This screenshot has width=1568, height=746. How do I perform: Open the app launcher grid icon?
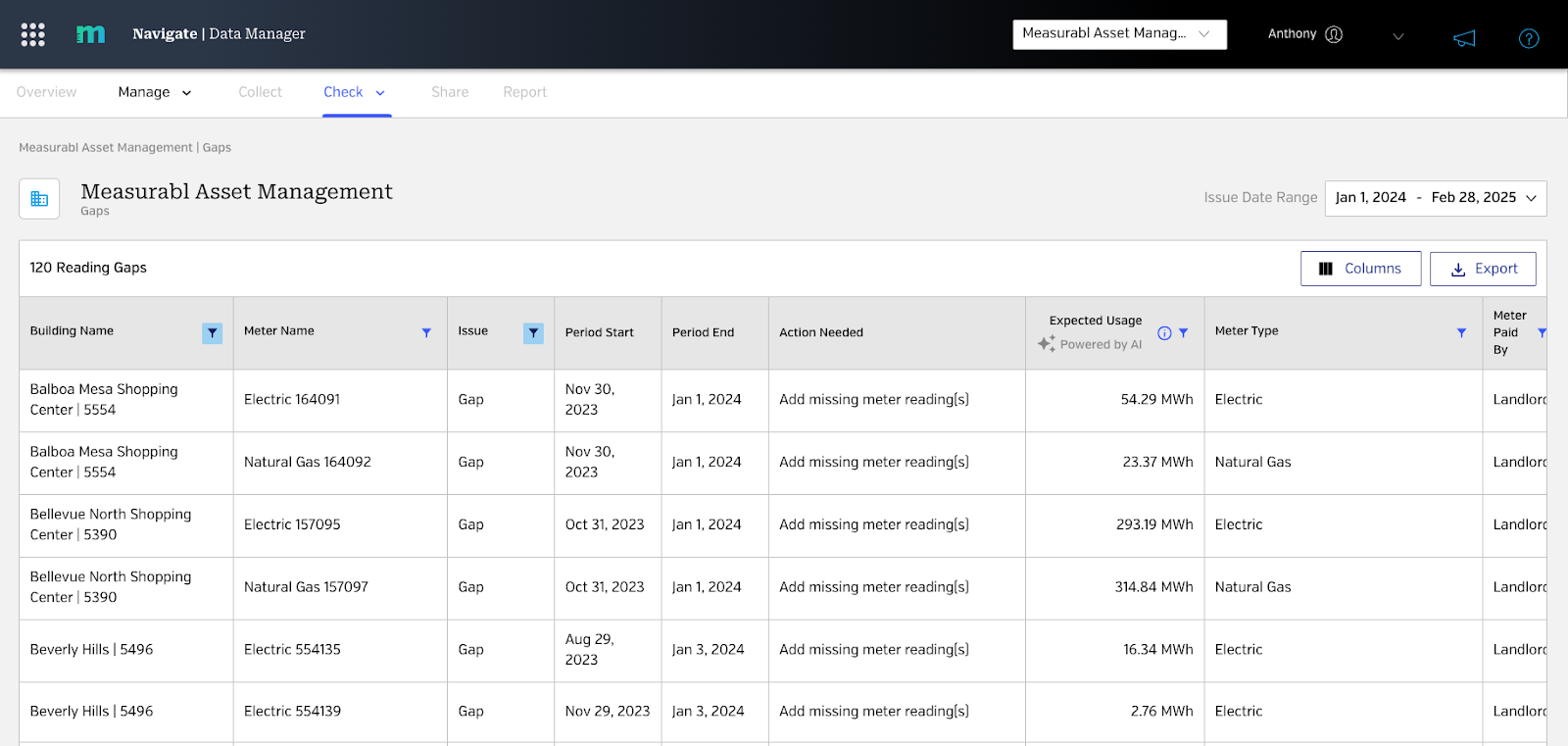33,34
